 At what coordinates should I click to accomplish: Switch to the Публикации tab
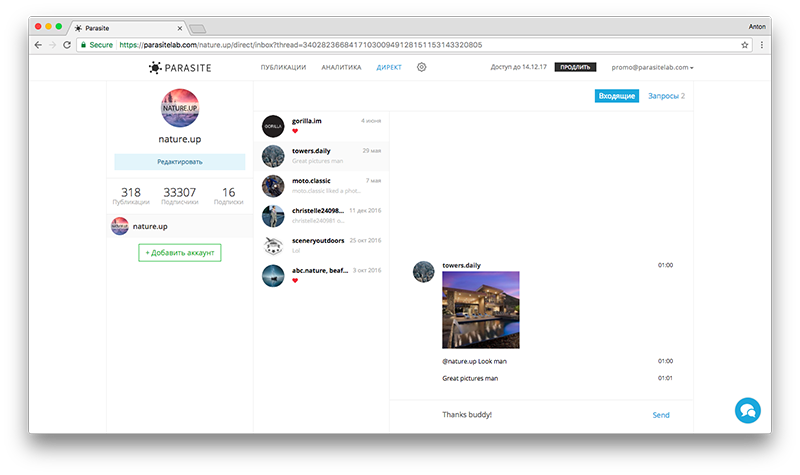[x=282, y=67]
